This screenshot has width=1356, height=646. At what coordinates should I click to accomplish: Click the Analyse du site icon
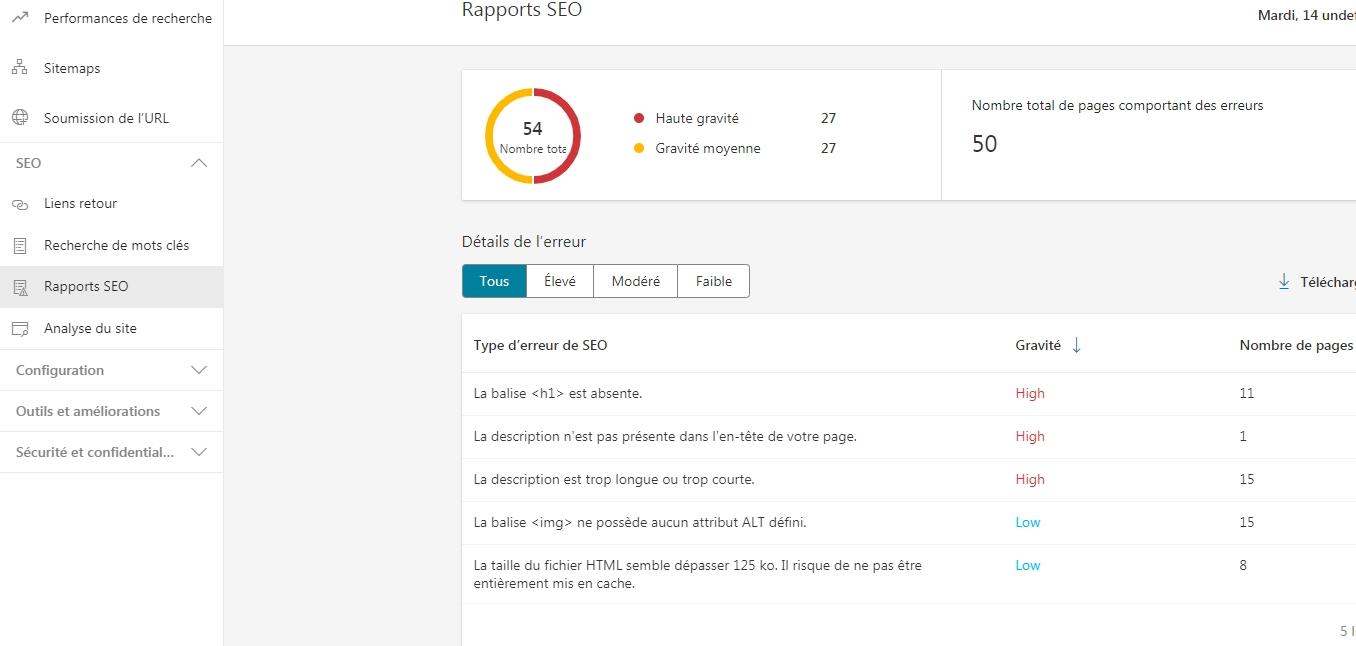coord(19,329)
